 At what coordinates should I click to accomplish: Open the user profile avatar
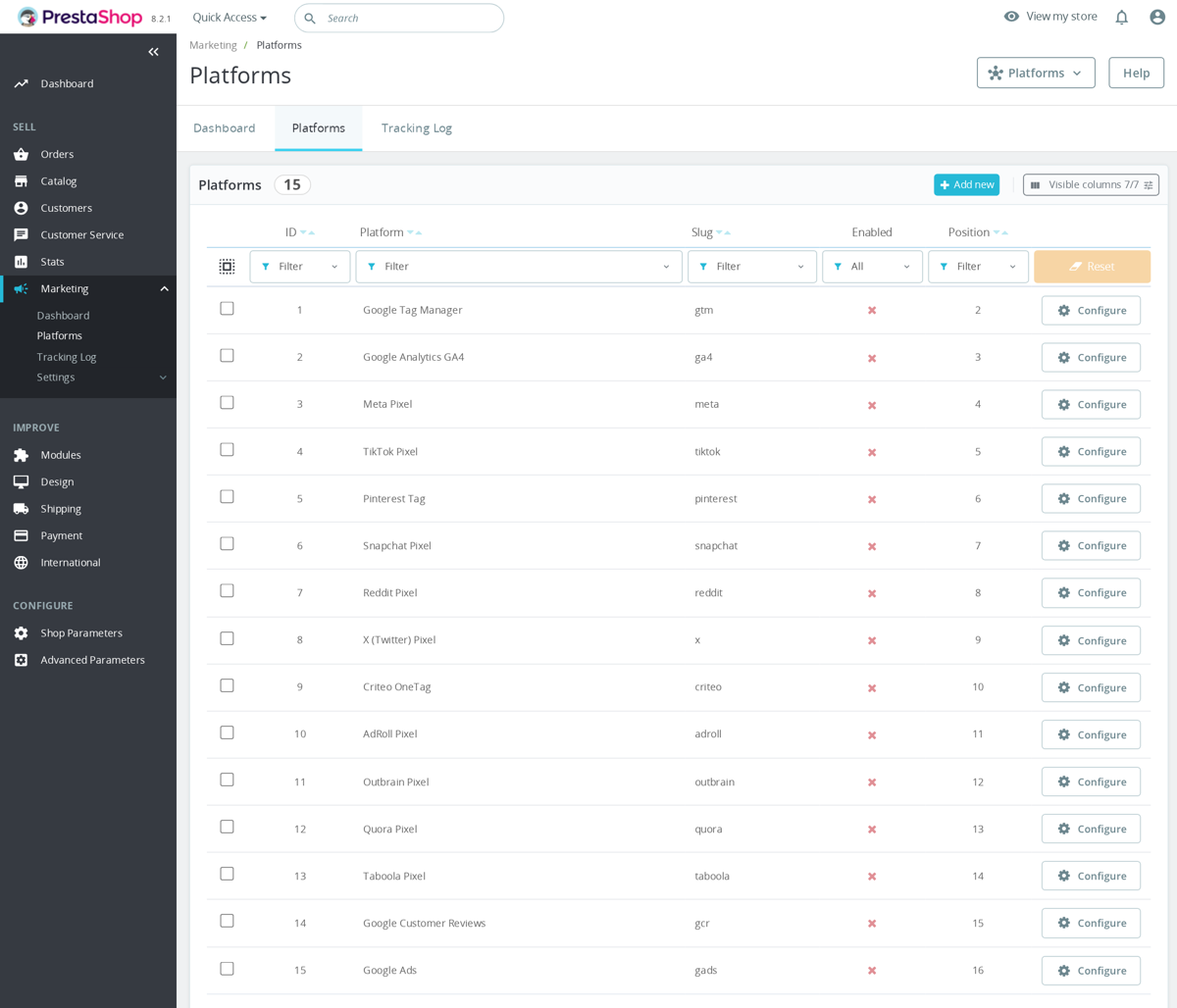pos(1157,17)
